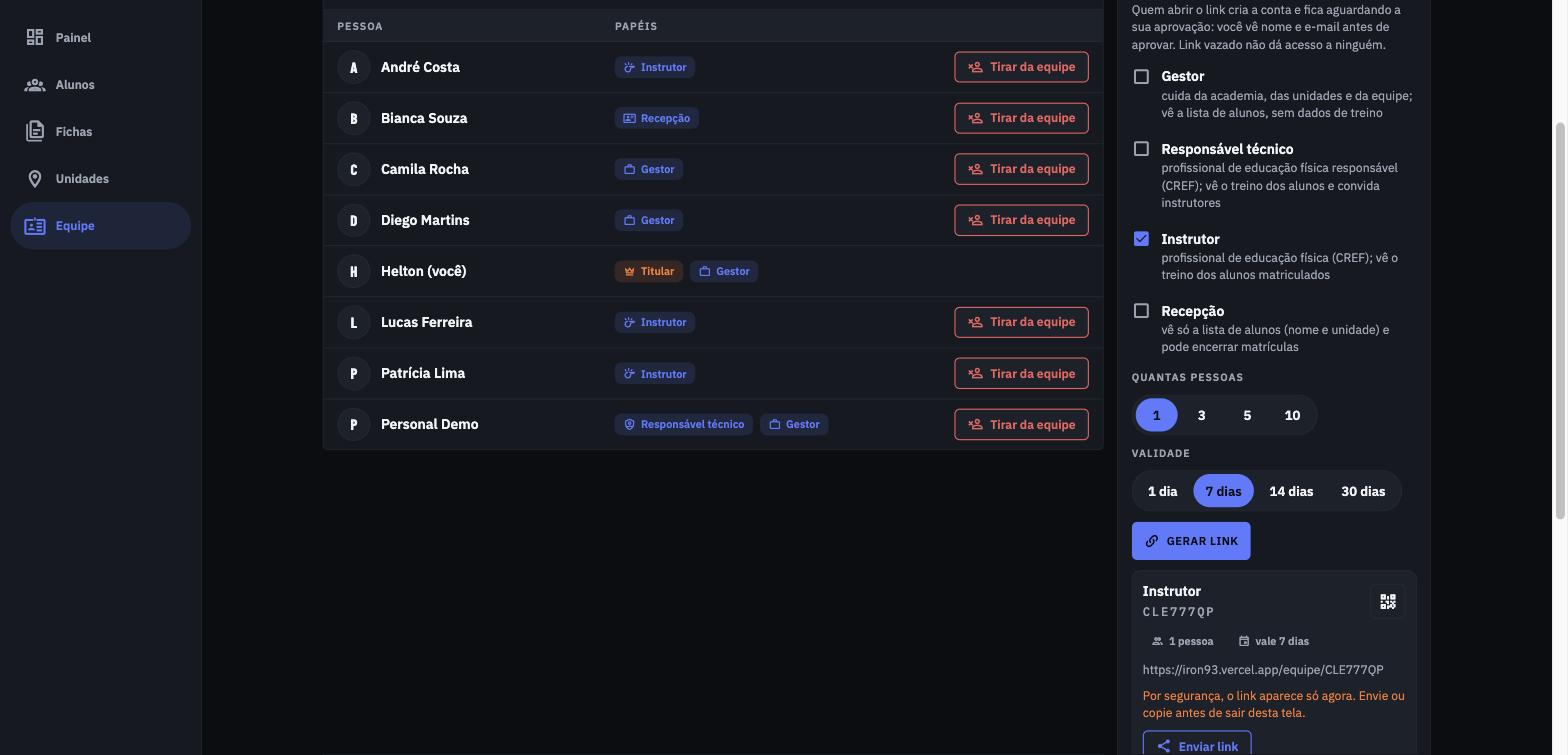Choose 1 dia validity
The height and width of the screenshot is (755, 1568).
[x=1162, y=491]
